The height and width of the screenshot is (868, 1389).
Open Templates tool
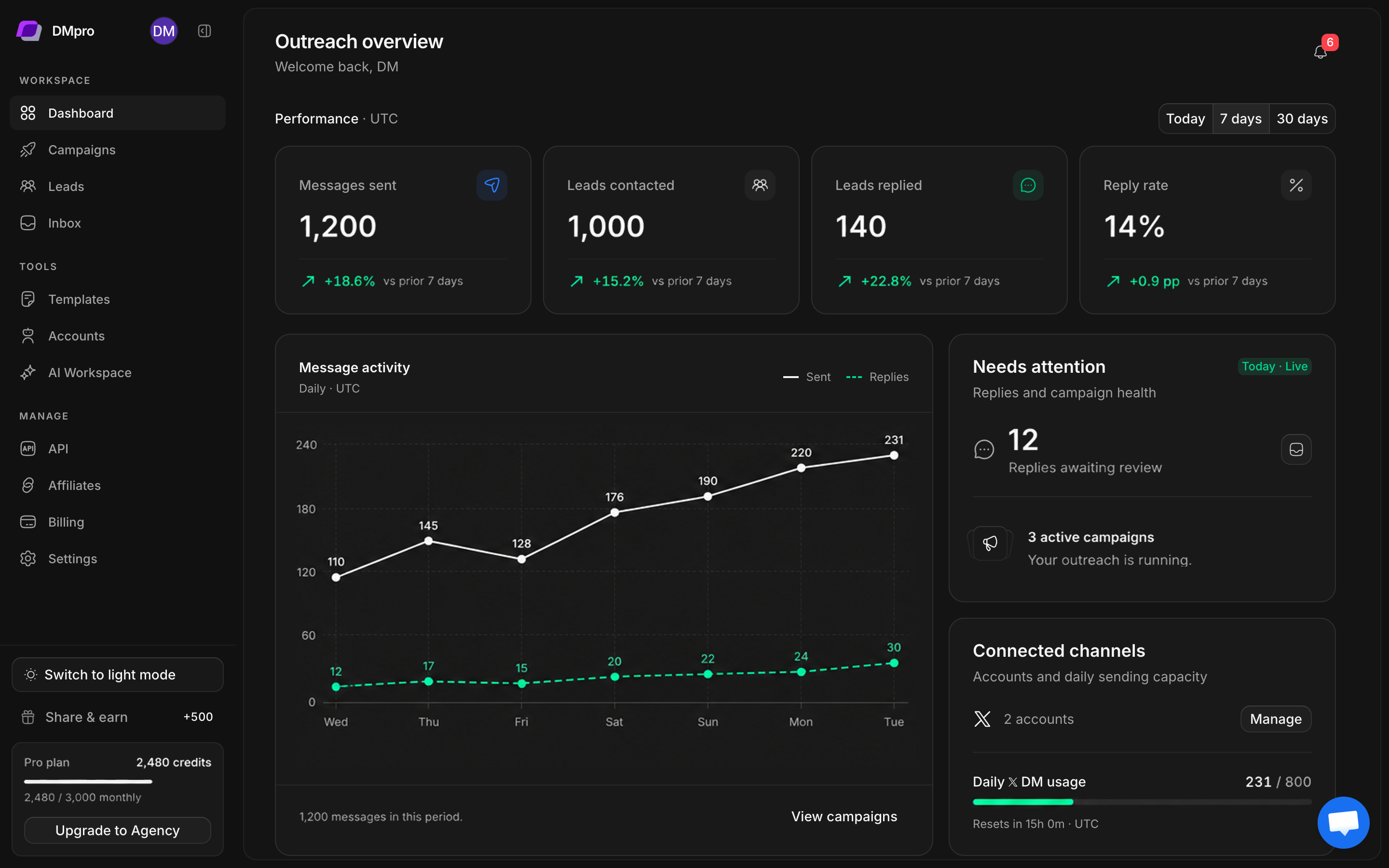click(x=118, y=299)
